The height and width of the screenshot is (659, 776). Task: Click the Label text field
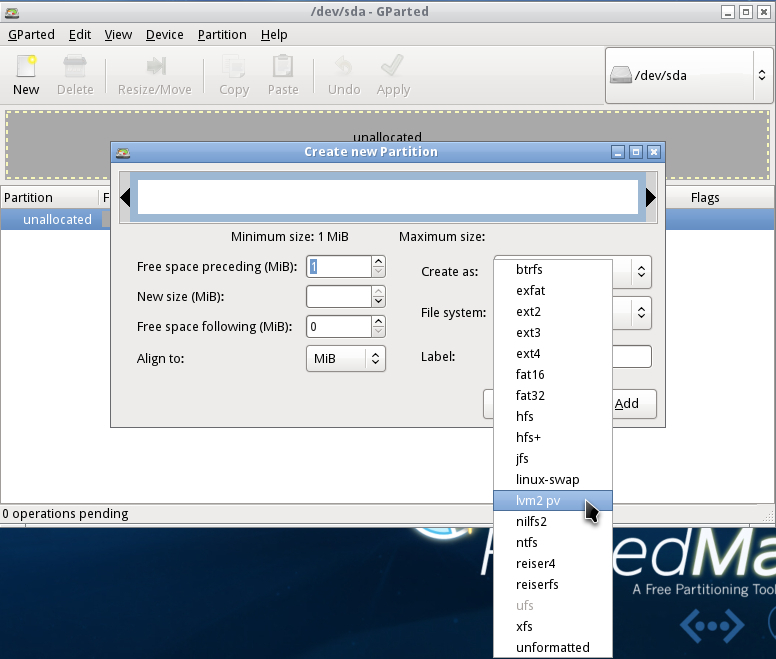pos(631,356)
